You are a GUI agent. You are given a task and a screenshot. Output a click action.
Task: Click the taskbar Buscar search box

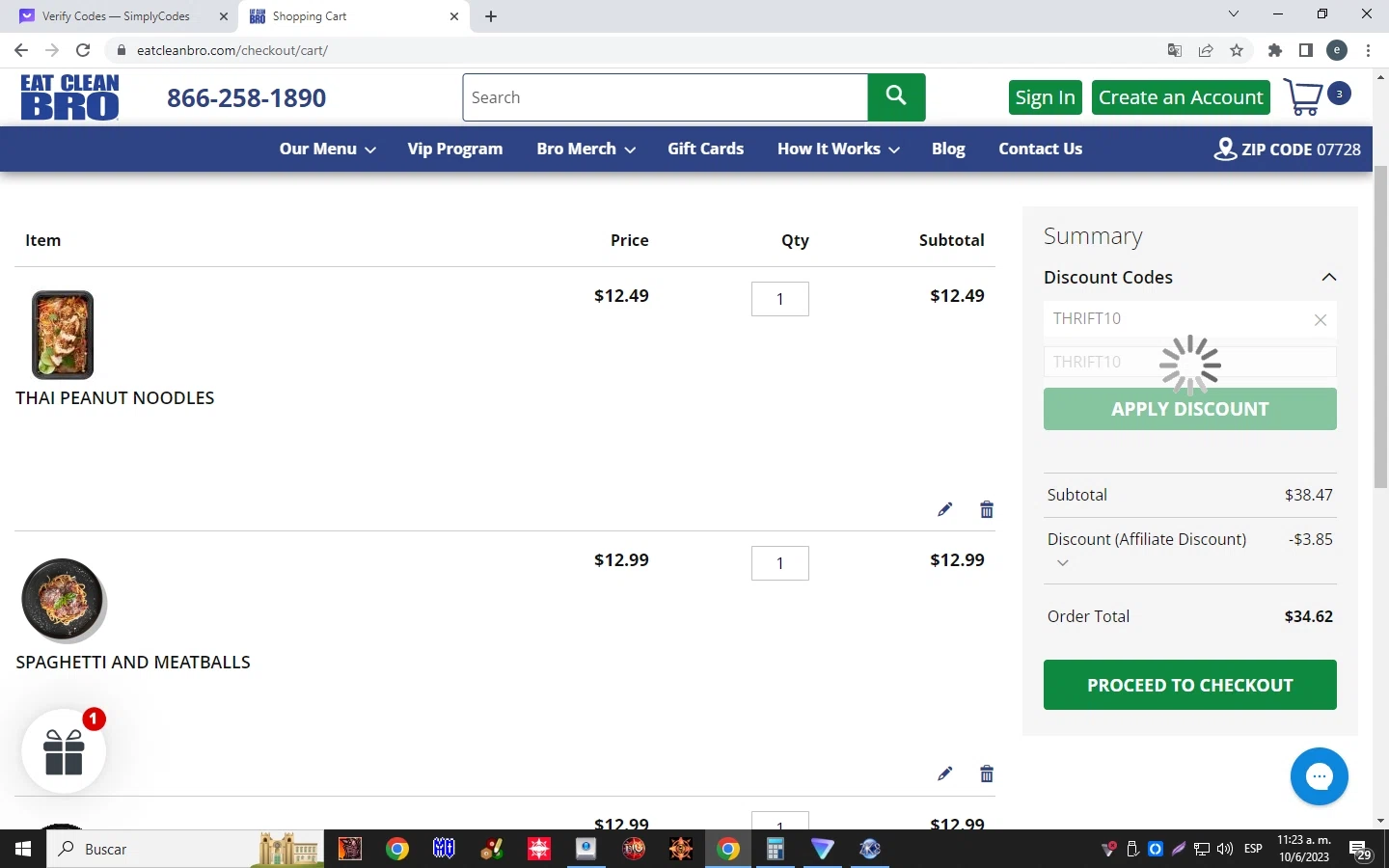[185, 849]
